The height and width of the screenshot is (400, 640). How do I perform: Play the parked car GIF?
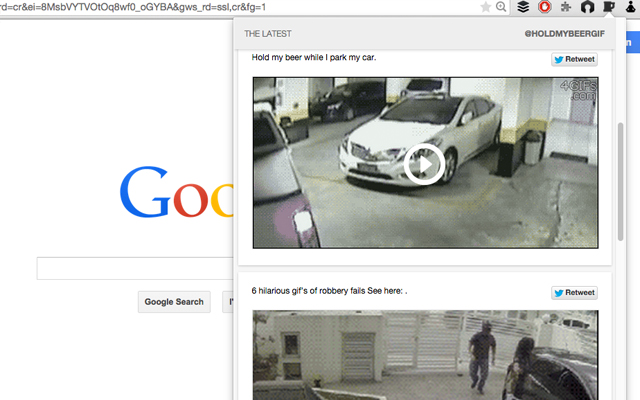pos(424,164)
